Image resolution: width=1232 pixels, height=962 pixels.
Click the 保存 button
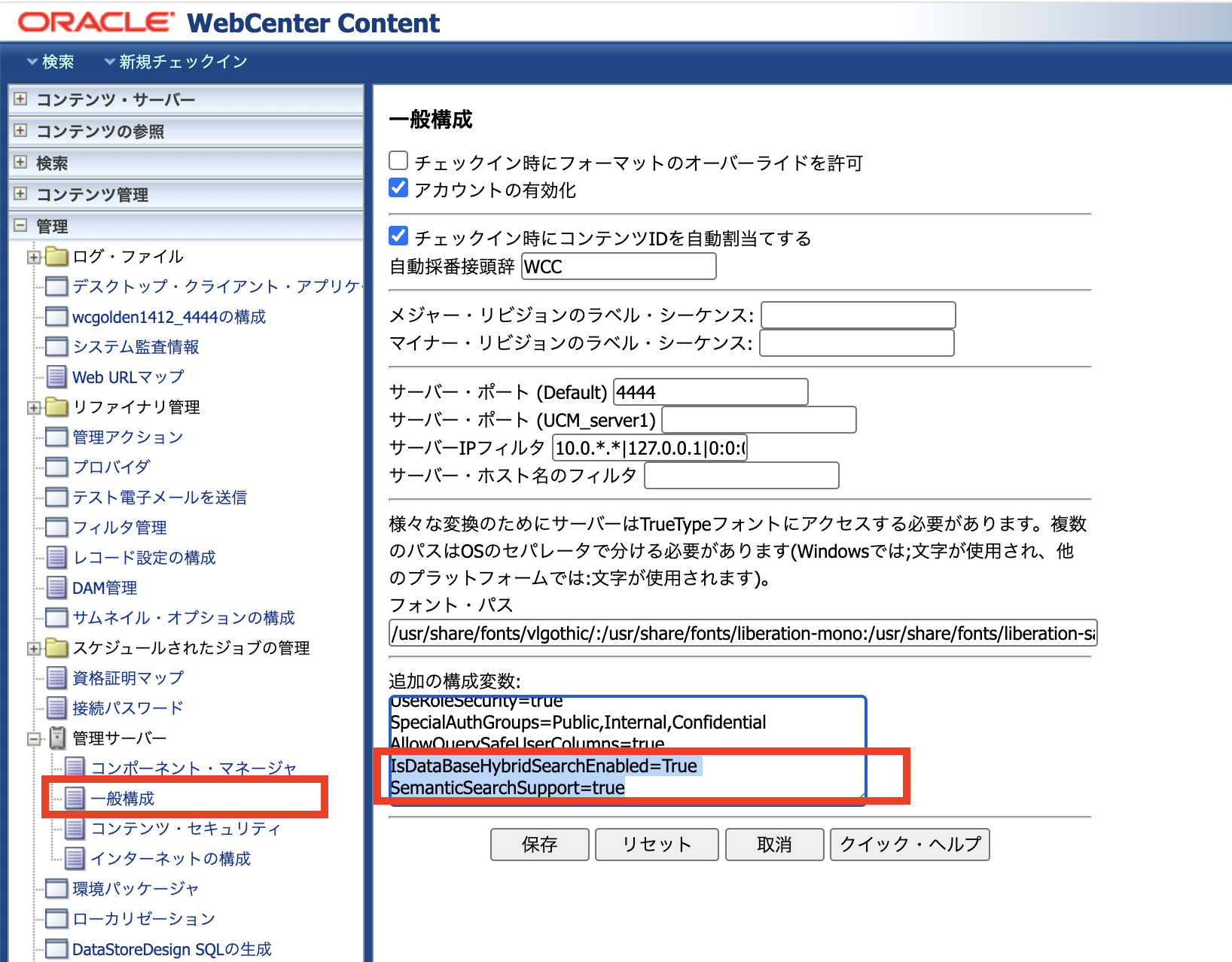(x=540, y=845)
